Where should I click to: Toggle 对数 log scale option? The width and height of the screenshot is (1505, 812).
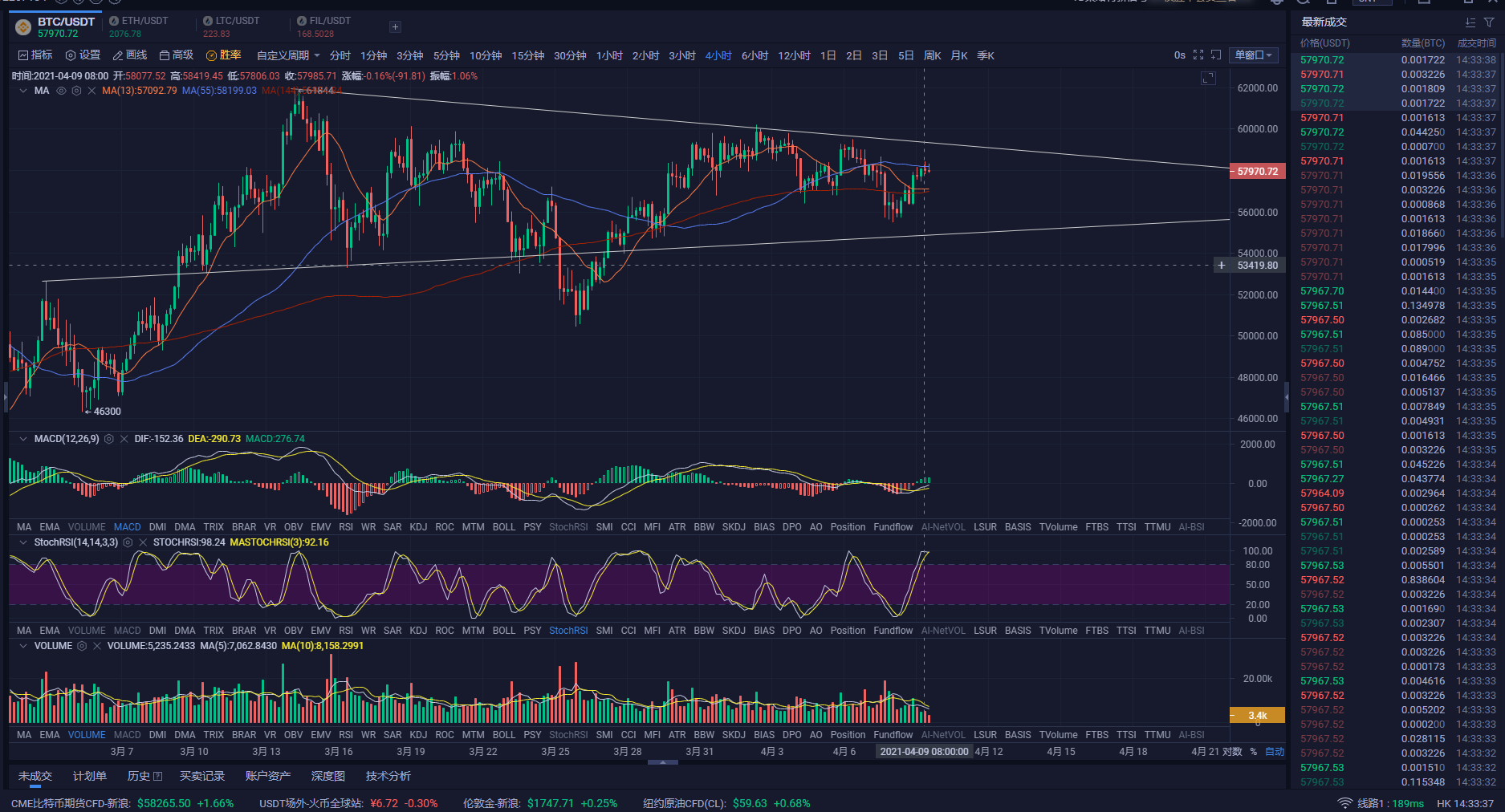(1232, 752)
